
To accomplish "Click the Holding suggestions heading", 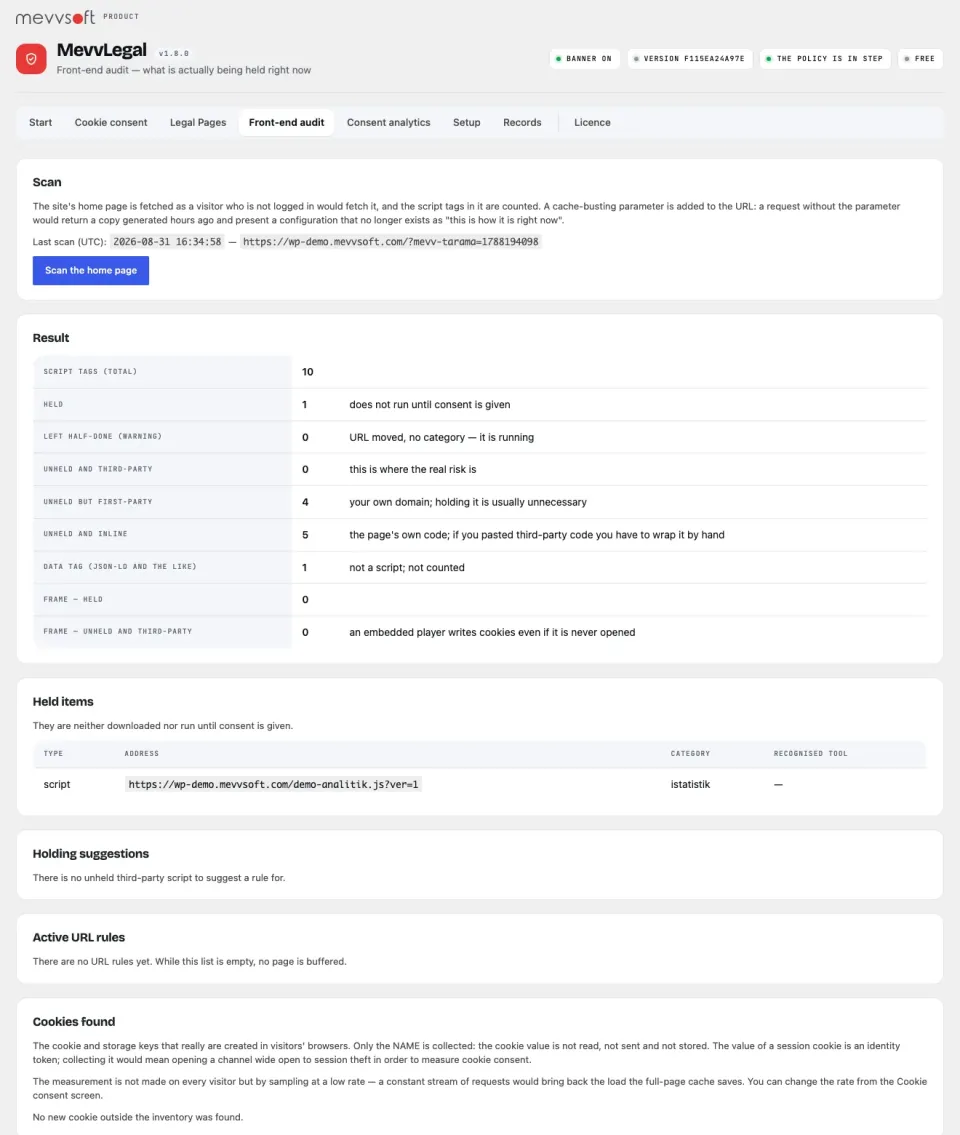I will tap(90, 853).
